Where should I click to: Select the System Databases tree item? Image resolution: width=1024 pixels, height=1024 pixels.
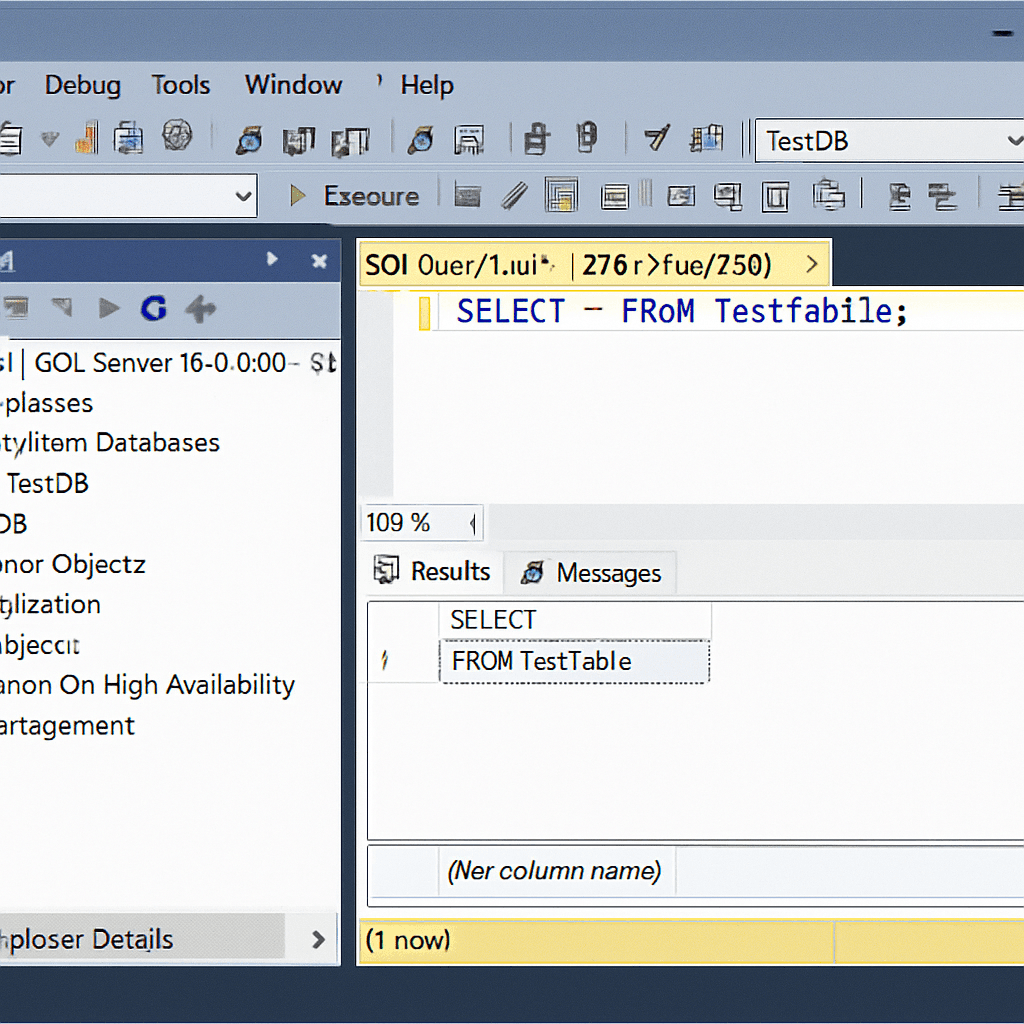110,443
